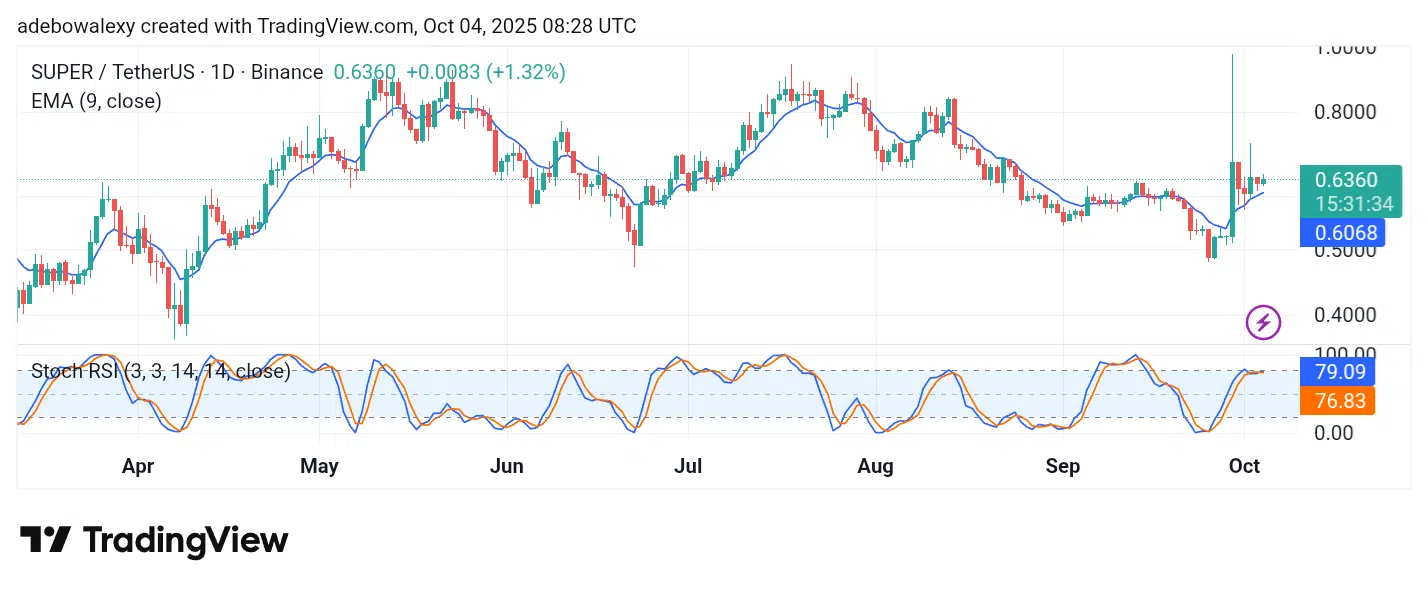
Task: Open the EMA (9, close) indicator legend
Action: pyautogui.click(x=97, y=101)
